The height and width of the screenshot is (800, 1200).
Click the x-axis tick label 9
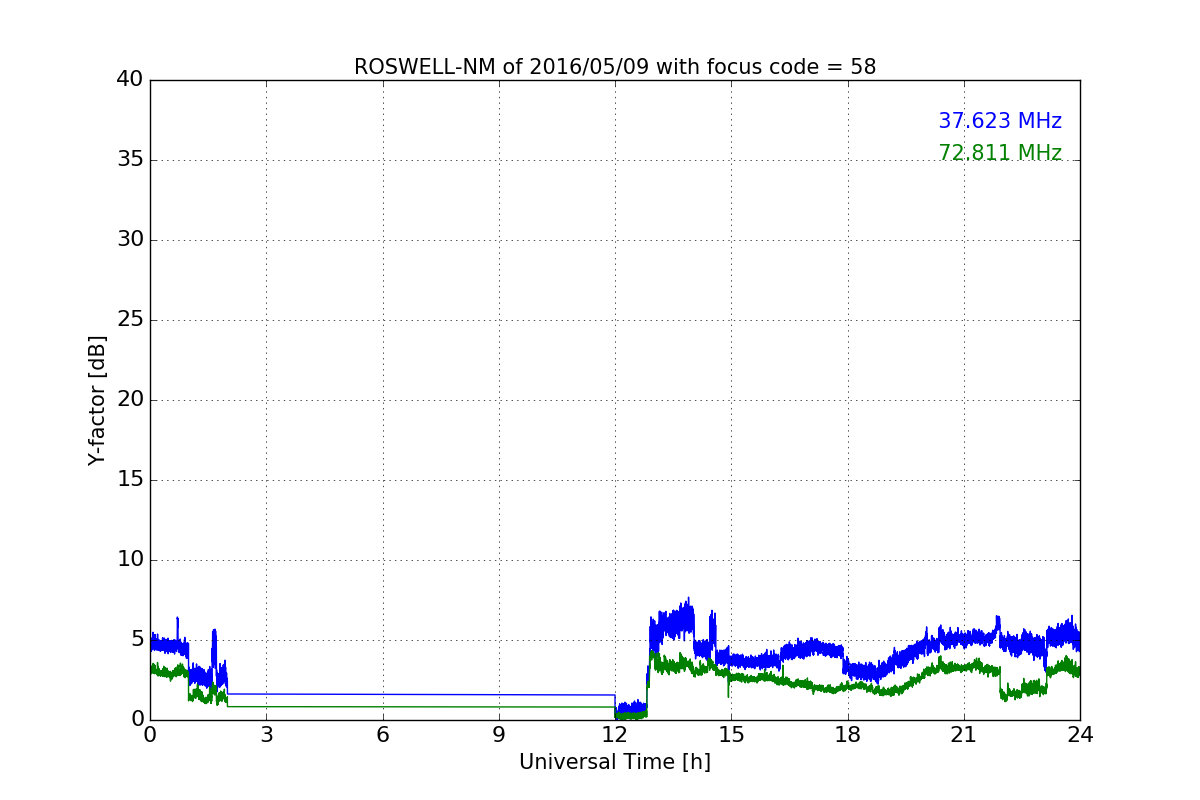click(499, 735)
